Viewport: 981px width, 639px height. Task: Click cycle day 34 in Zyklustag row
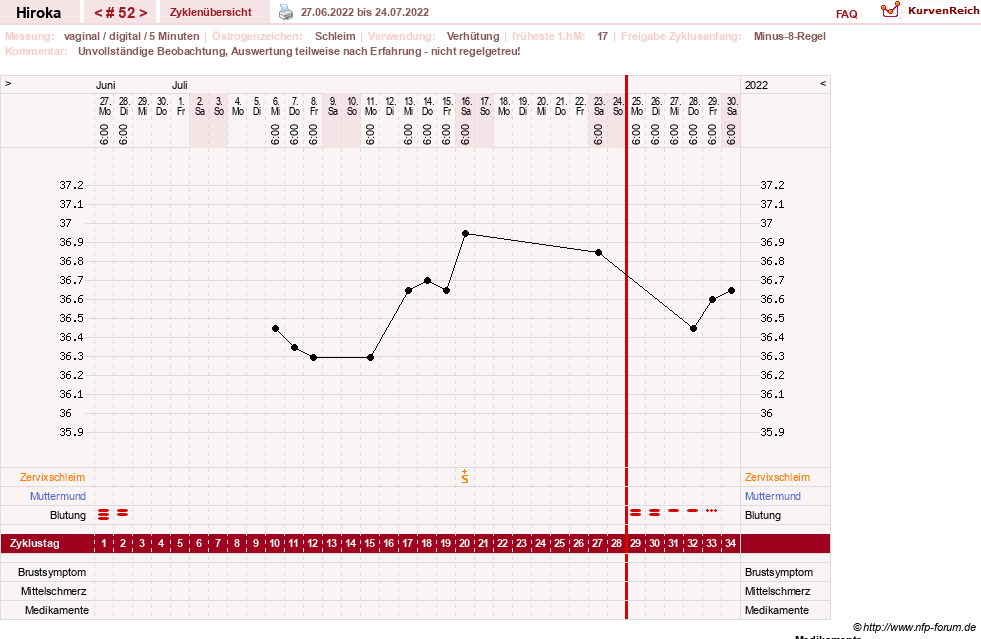tap(731, 543)
